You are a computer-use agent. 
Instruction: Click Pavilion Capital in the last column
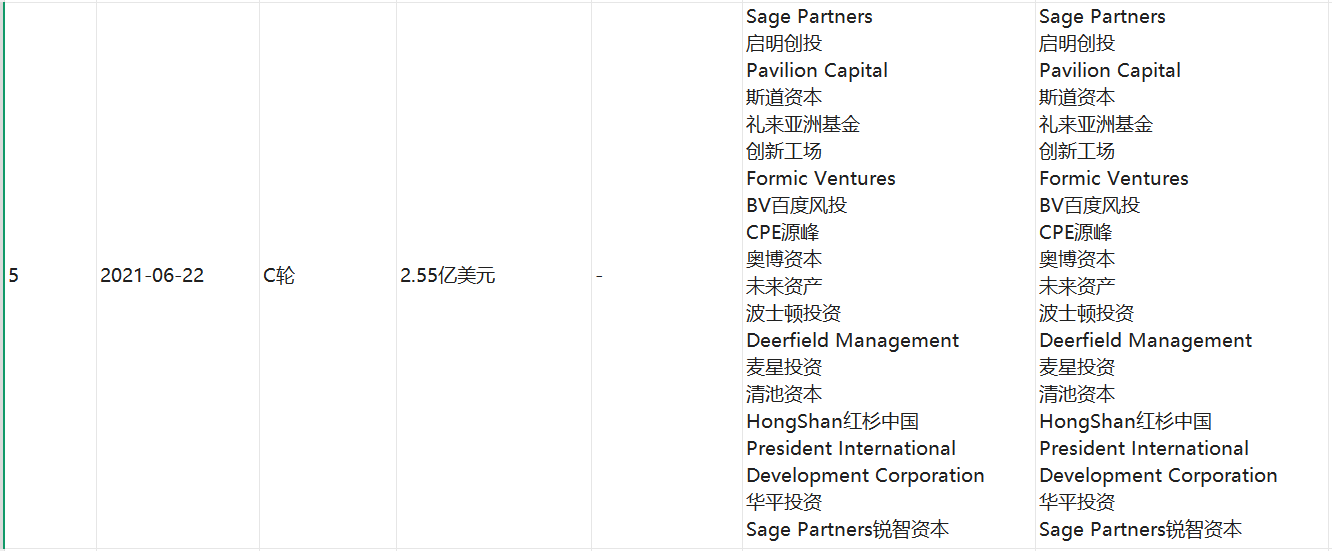(1110, 71)
